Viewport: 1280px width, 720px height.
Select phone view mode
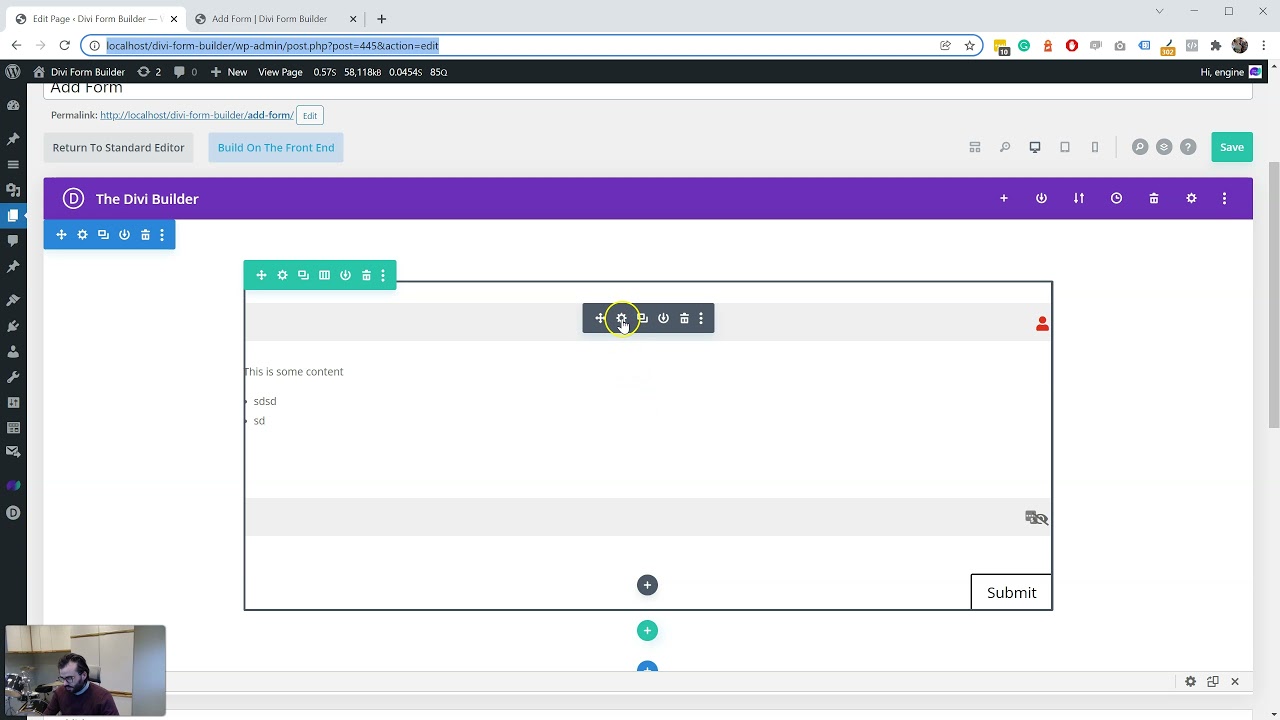pos(1095,147)
